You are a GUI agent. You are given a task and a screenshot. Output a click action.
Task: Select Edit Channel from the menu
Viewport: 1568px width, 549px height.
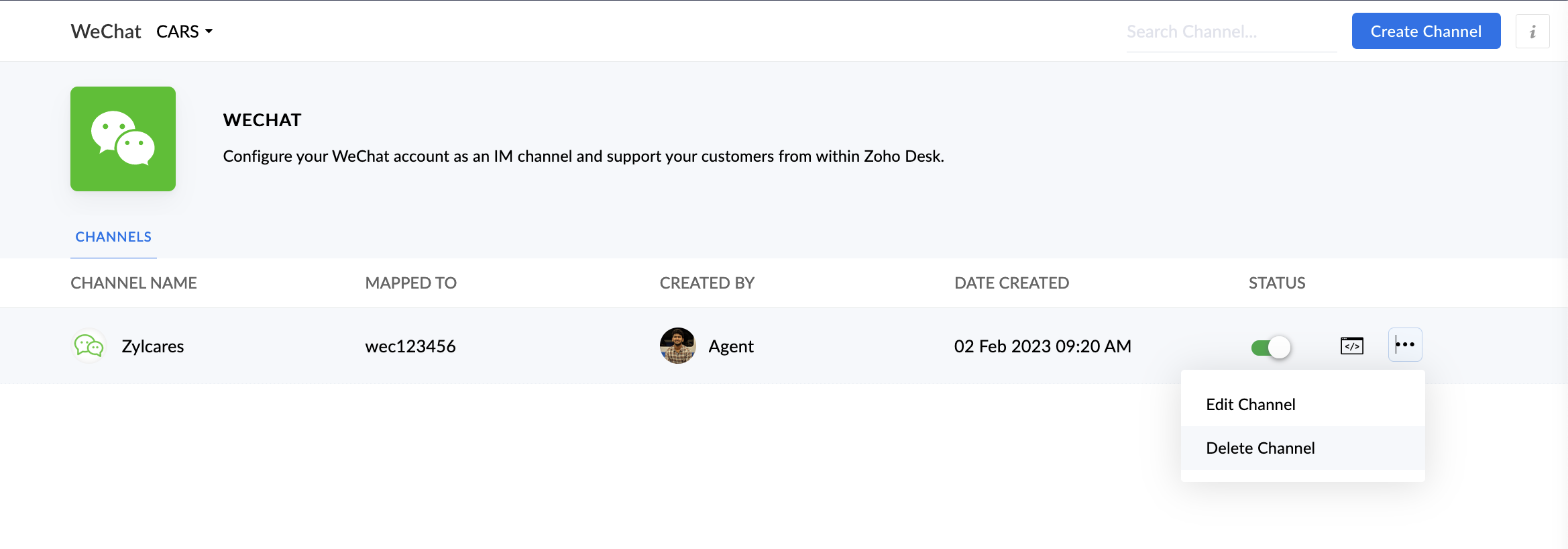point(1250,405)
